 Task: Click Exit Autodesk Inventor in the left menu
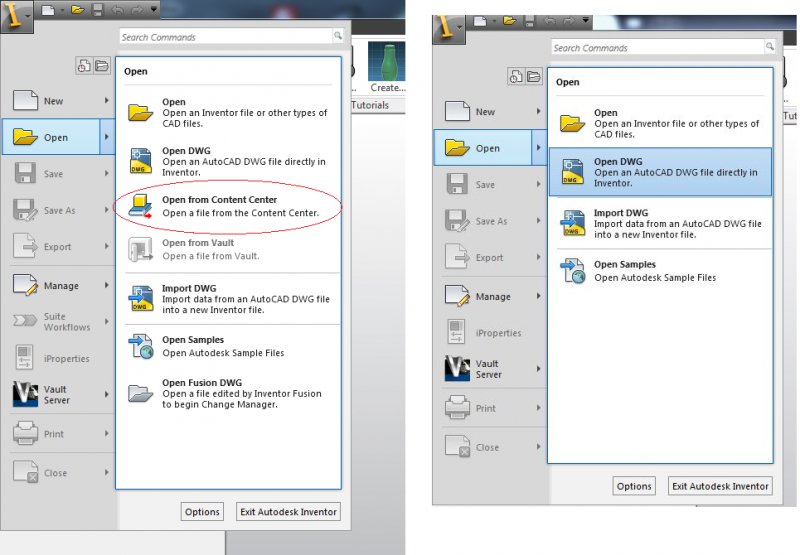pyautogui.click(x=288, y=512)
